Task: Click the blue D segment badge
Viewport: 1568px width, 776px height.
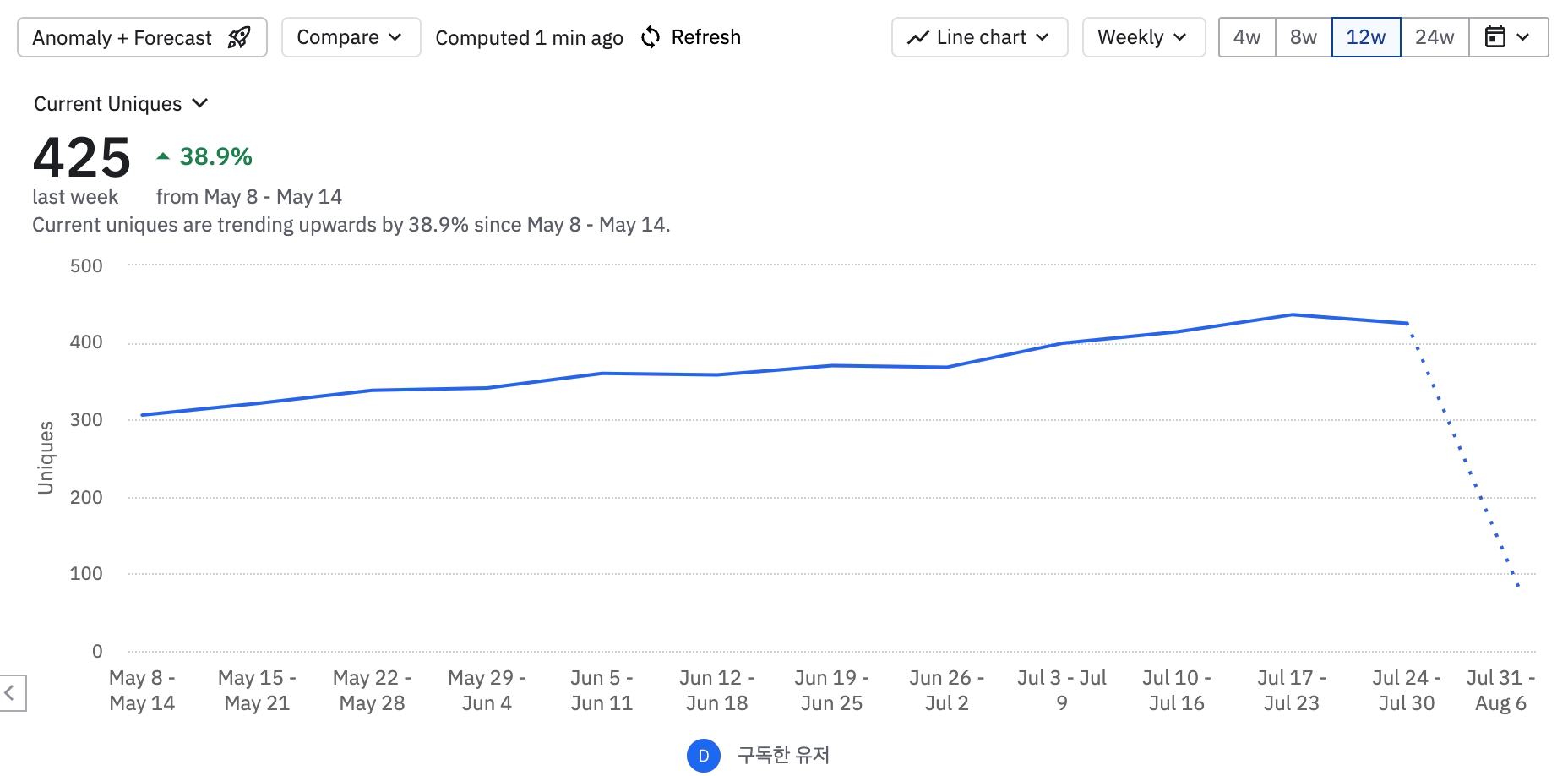Action: 703,756
